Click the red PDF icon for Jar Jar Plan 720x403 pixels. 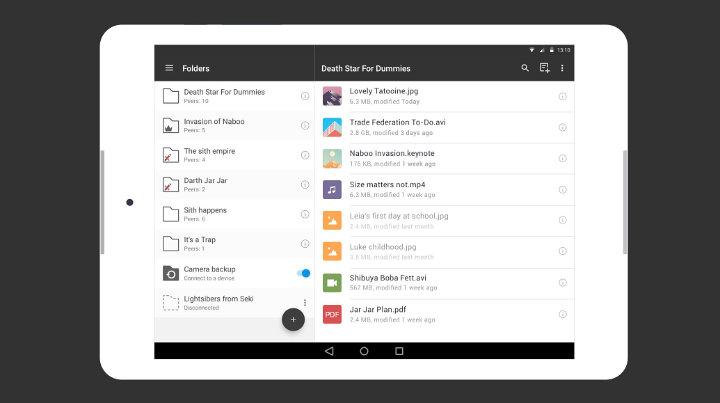(332, 314)
